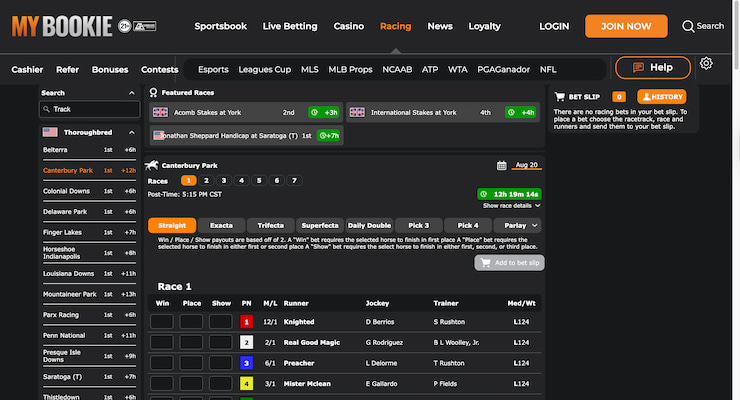Viewport: 740px width, 400px height.
Task: Click blue post number 3 badge
Action: pos(246,363)
